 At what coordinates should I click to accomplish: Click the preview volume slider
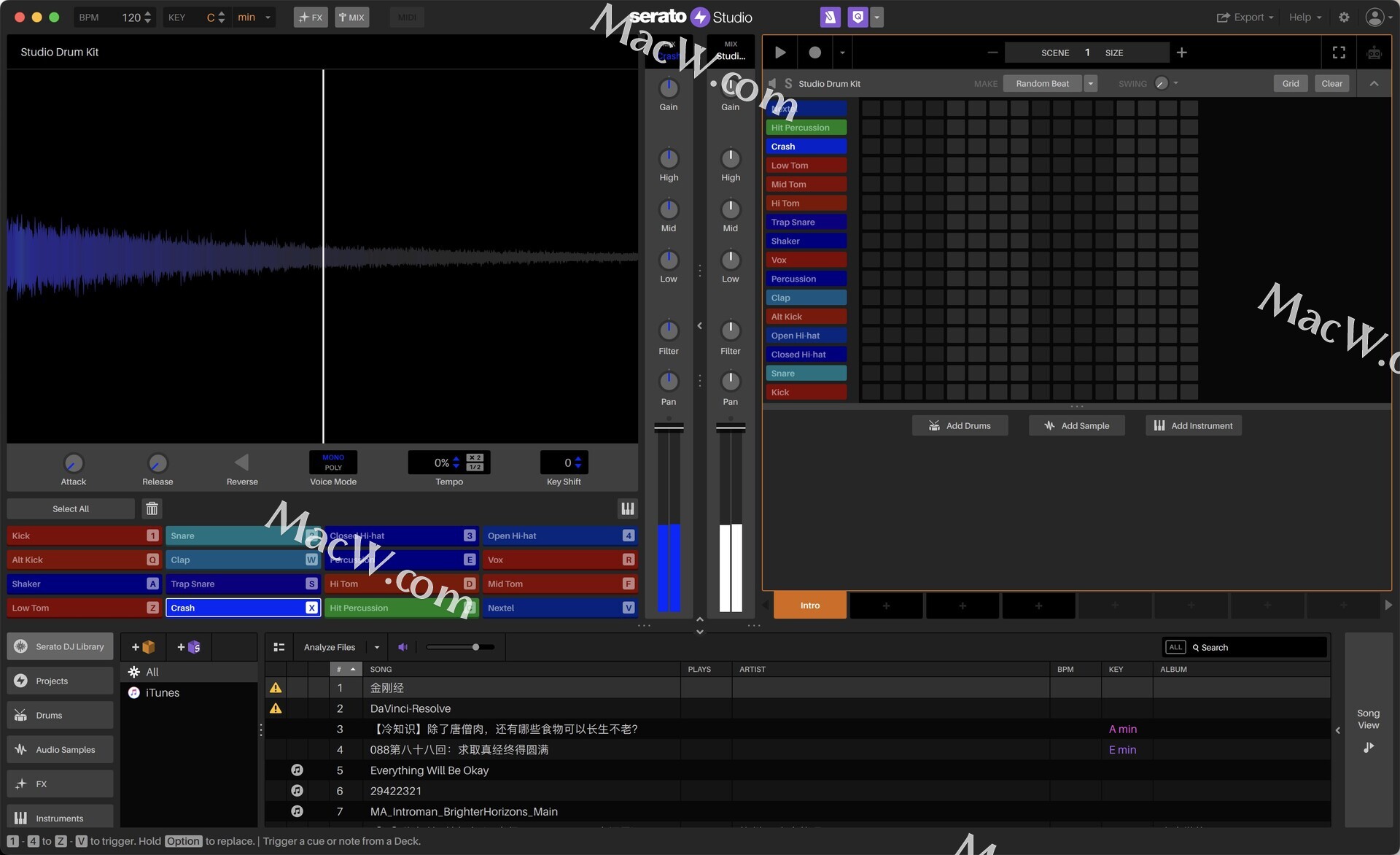coord(460,647)
